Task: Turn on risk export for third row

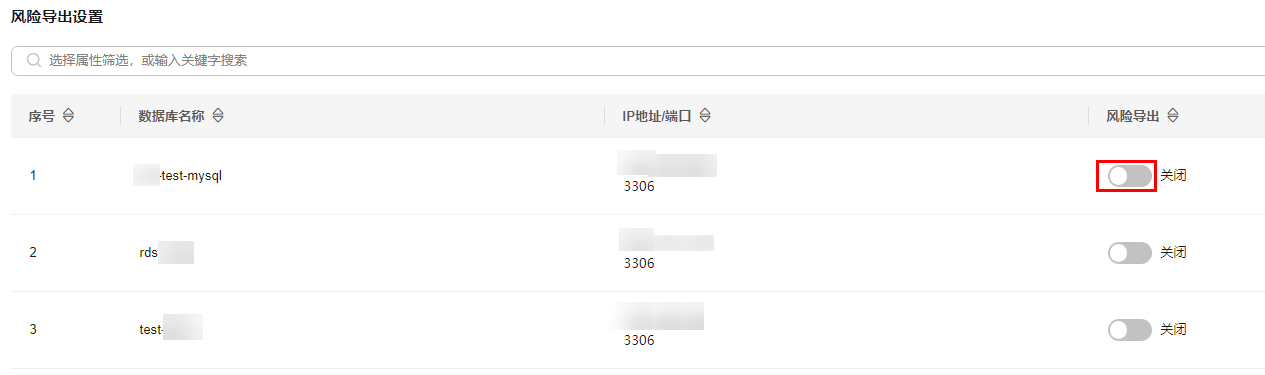Action: (x=1130, y=330)
